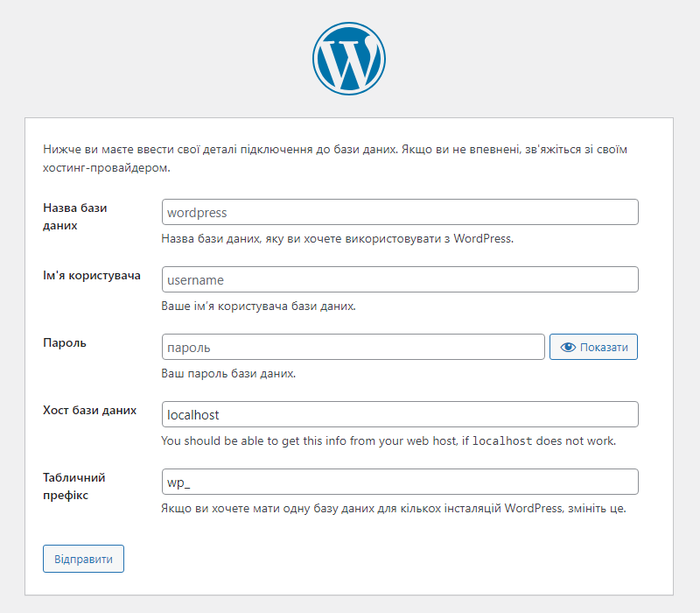Click the Показати button label text
The image size is (700, 613).
604,347
